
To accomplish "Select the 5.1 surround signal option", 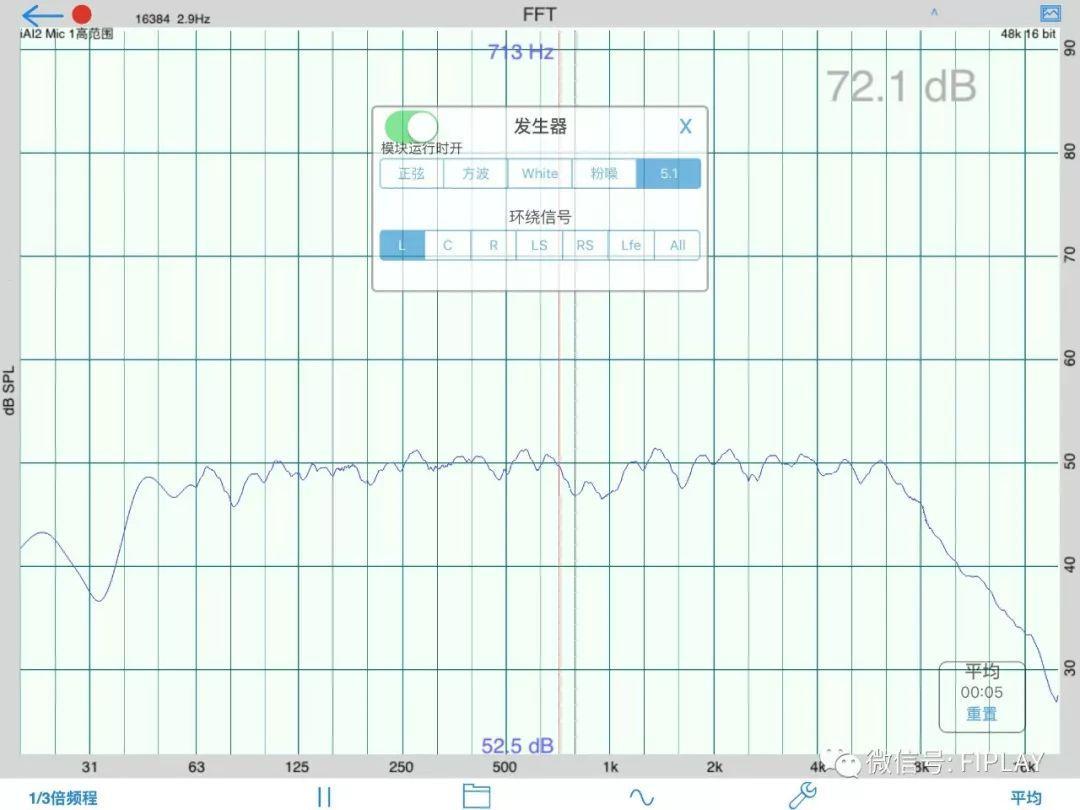I will pyautogui.click(x=669, y=173).
